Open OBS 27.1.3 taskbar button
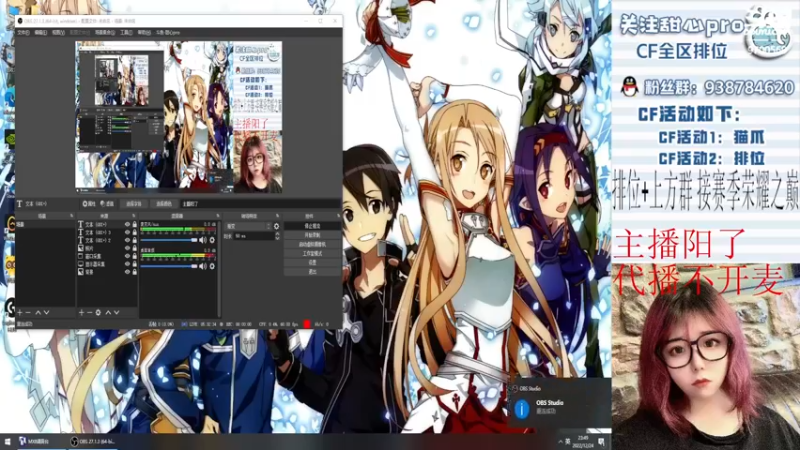This screenshot has width=800, height=450. coord(94,441)
